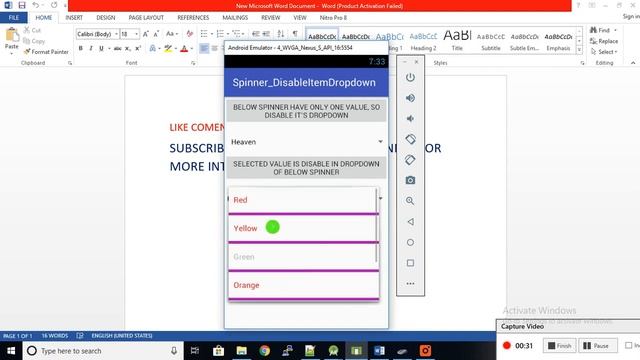
Task: Open the Font Color dropdown arrow
Action: click(x=192, y=49)
